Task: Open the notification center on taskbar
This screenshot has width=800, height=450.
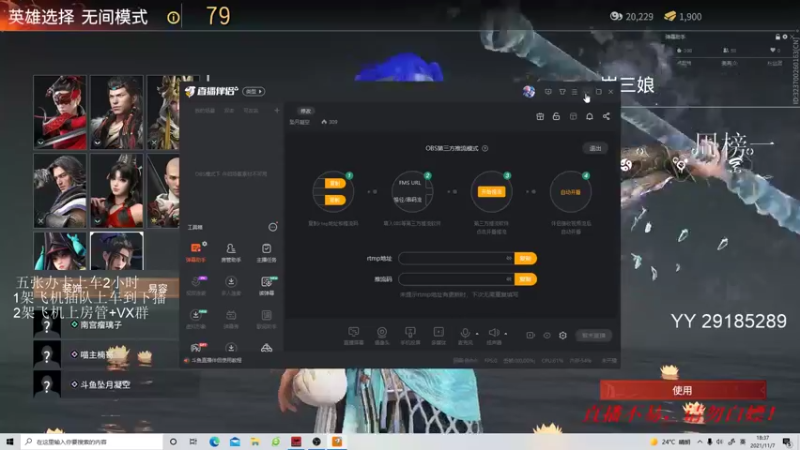Action: coord(788,442)
